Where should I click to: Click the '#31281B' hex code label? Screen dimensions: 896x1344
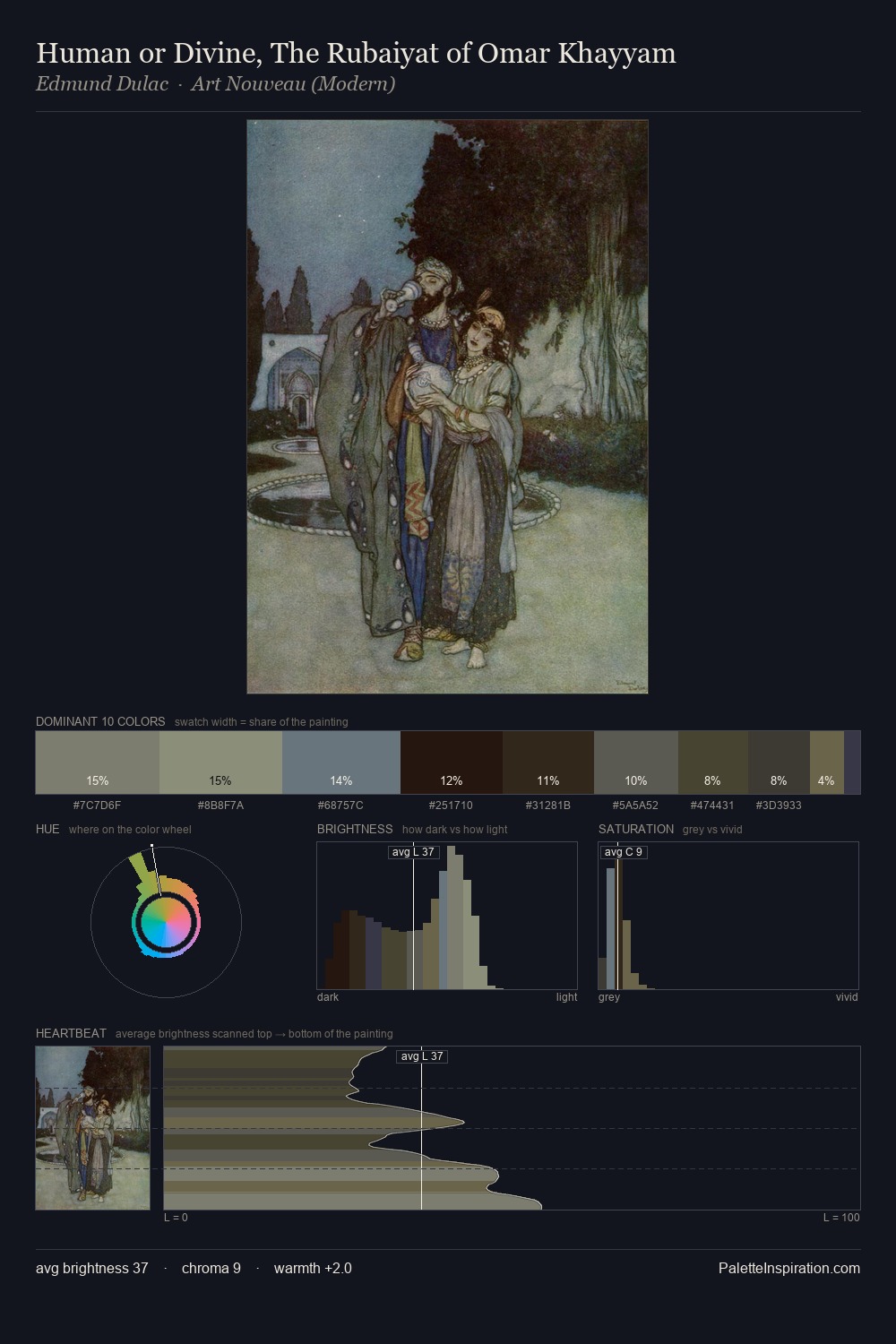coord(548,805)
